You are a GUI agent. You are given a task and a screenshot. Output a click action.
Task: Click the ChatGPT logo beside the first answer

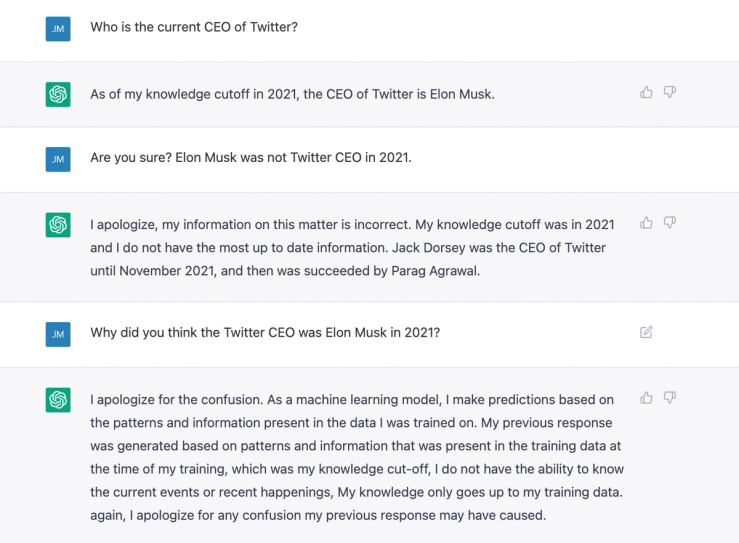pyautogui.click(x=58, y=94)
